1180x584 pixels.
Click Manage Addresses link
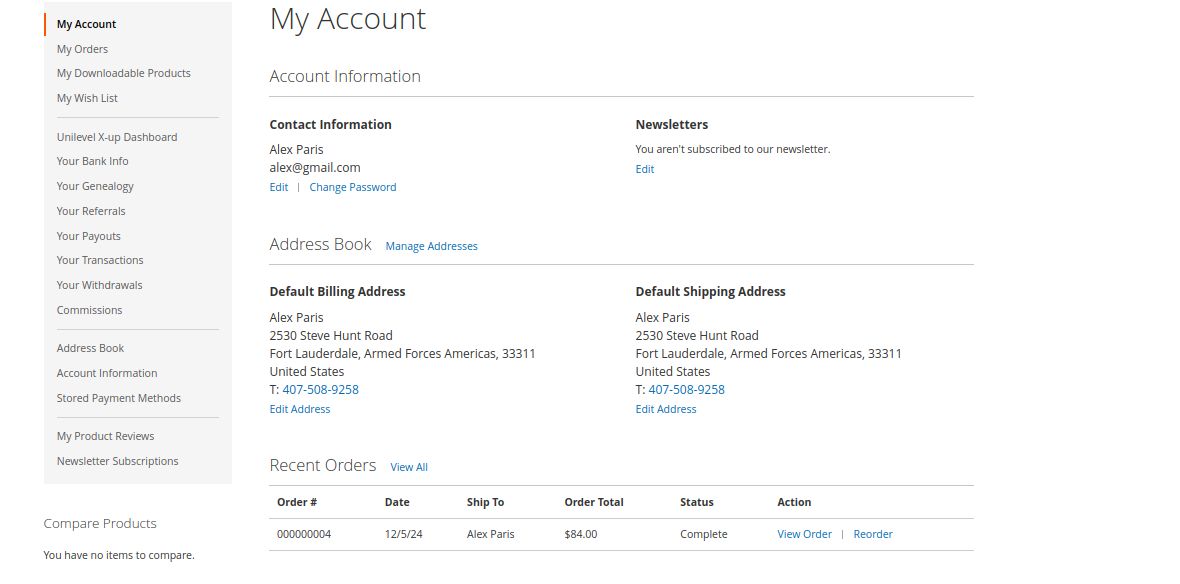point(431,246)
